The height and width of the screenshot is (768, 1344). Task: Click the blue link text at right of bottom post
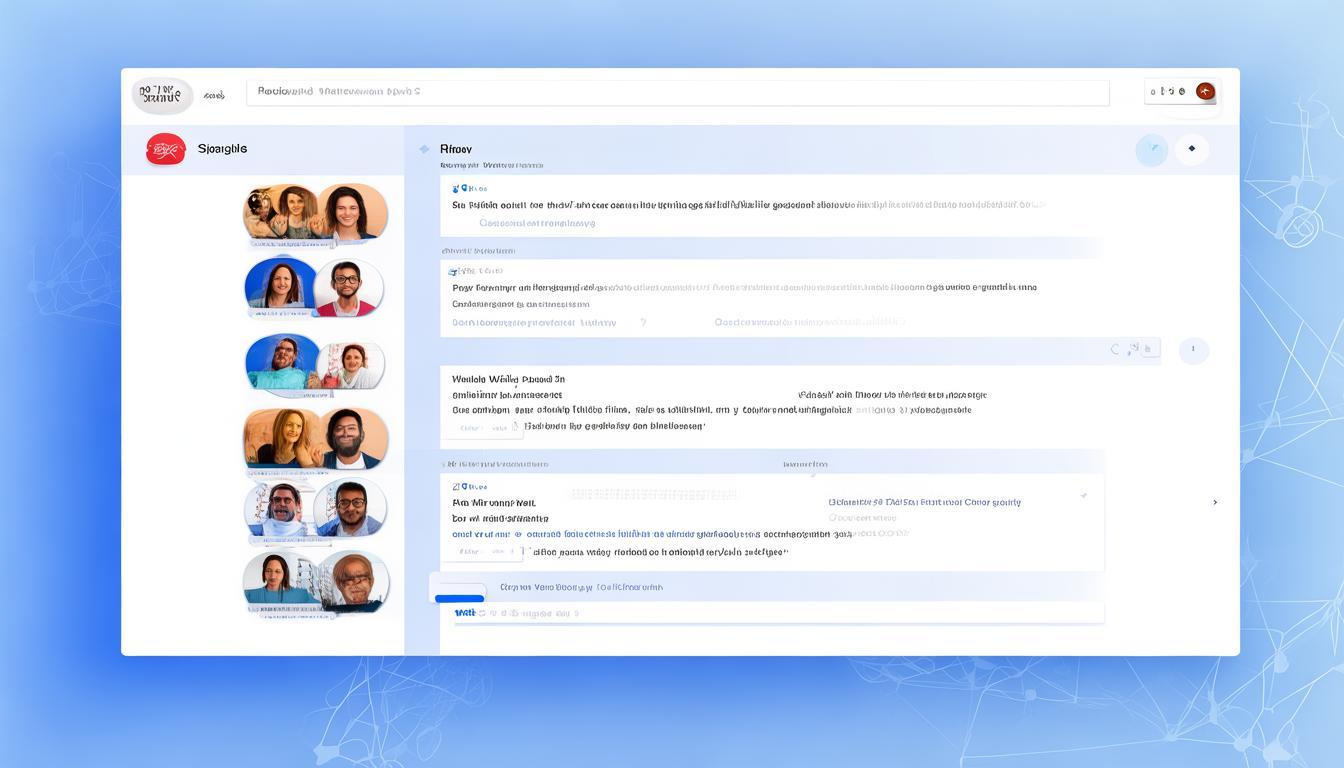click(x=925, y=502)
